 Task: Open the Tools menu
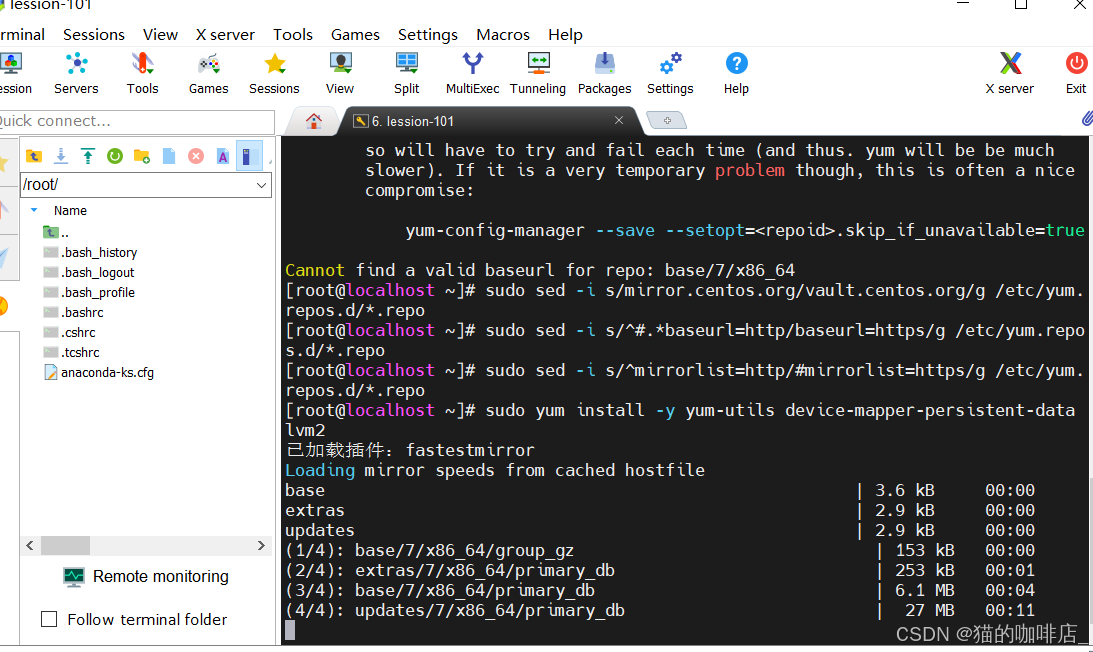click(293, 34)
